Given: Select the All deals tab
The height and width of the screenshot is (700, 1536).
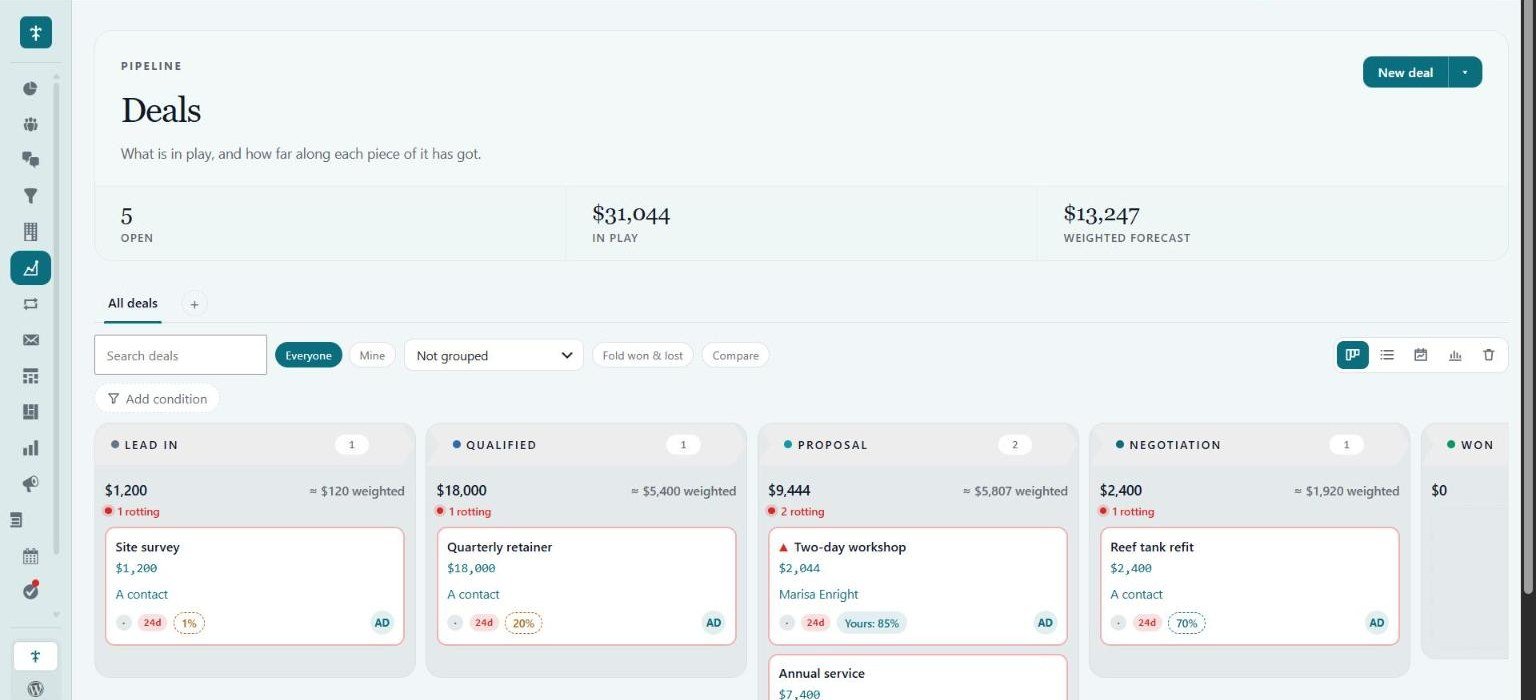Looking at the screenshot, I should tap(133, 303).
